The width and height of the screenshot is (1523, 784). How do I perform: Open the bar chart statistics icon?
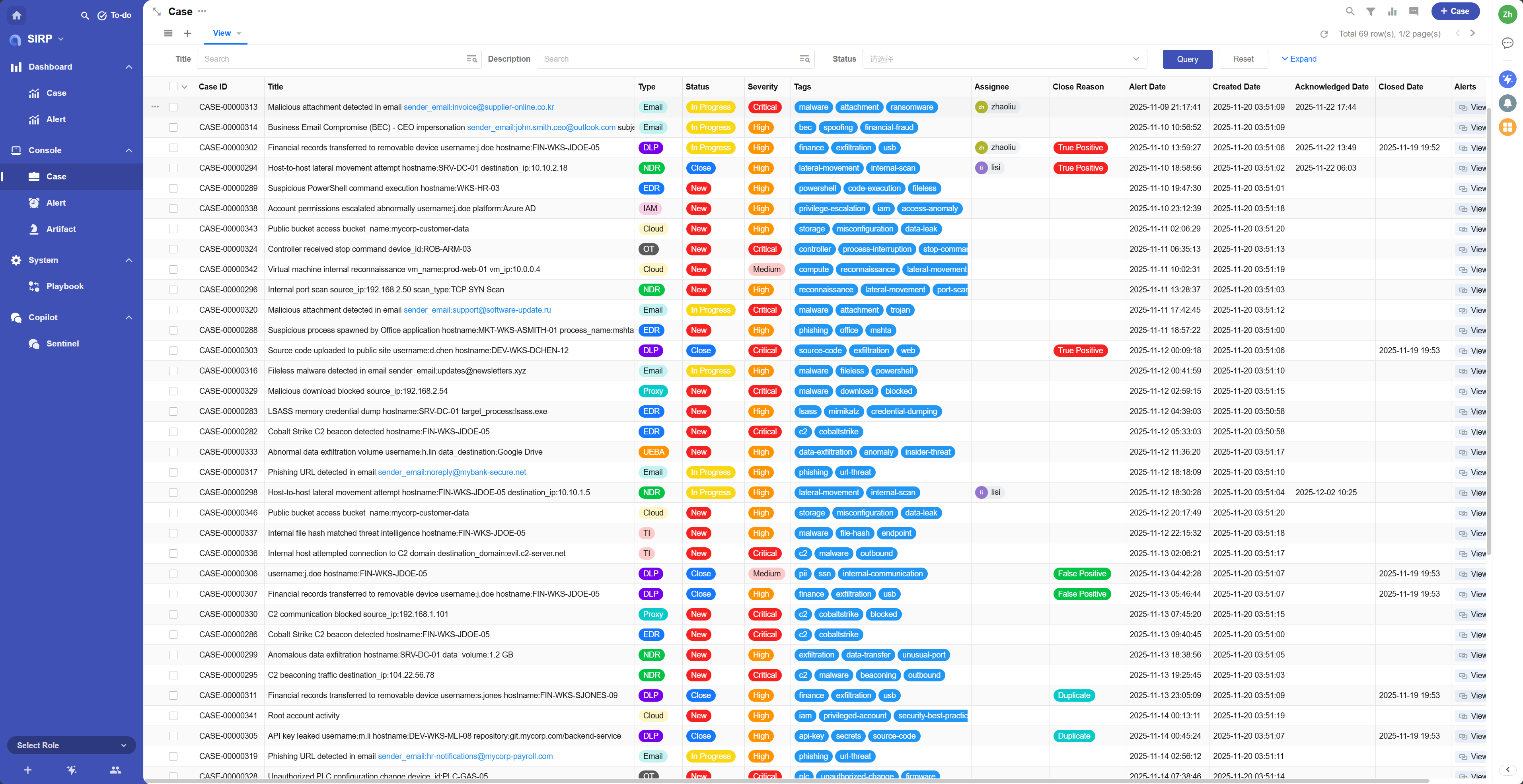1392,11
